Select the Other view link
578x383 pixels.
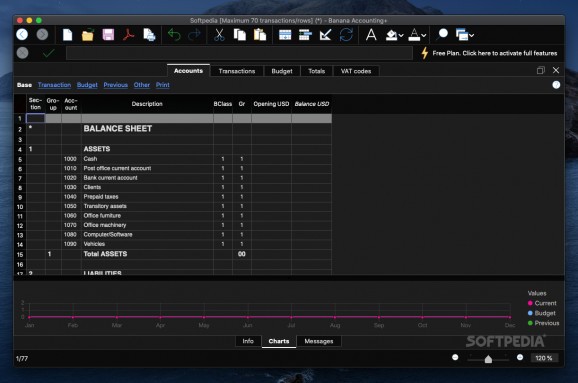point(142,85)
